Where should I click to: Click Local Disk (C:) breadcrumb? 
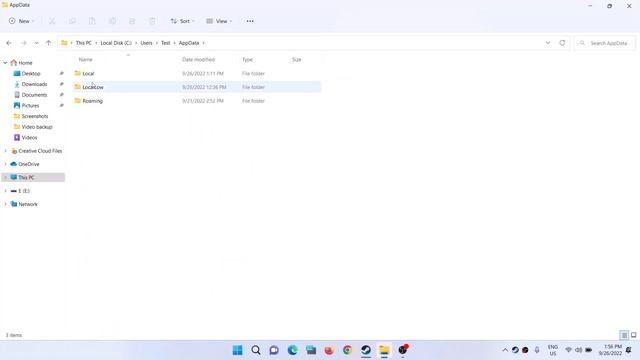coord(116,43)
